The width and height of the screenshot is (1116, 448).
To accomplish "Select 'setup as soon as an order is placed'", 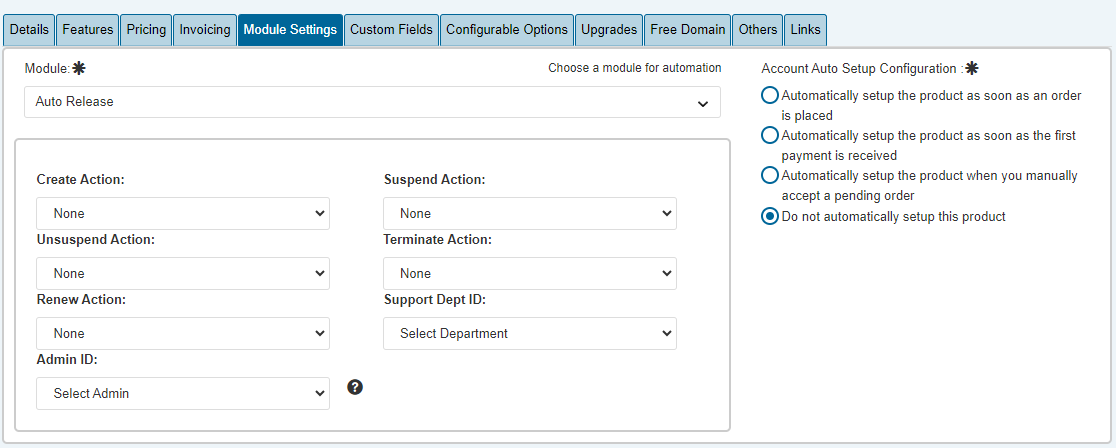I will (769, 95).
